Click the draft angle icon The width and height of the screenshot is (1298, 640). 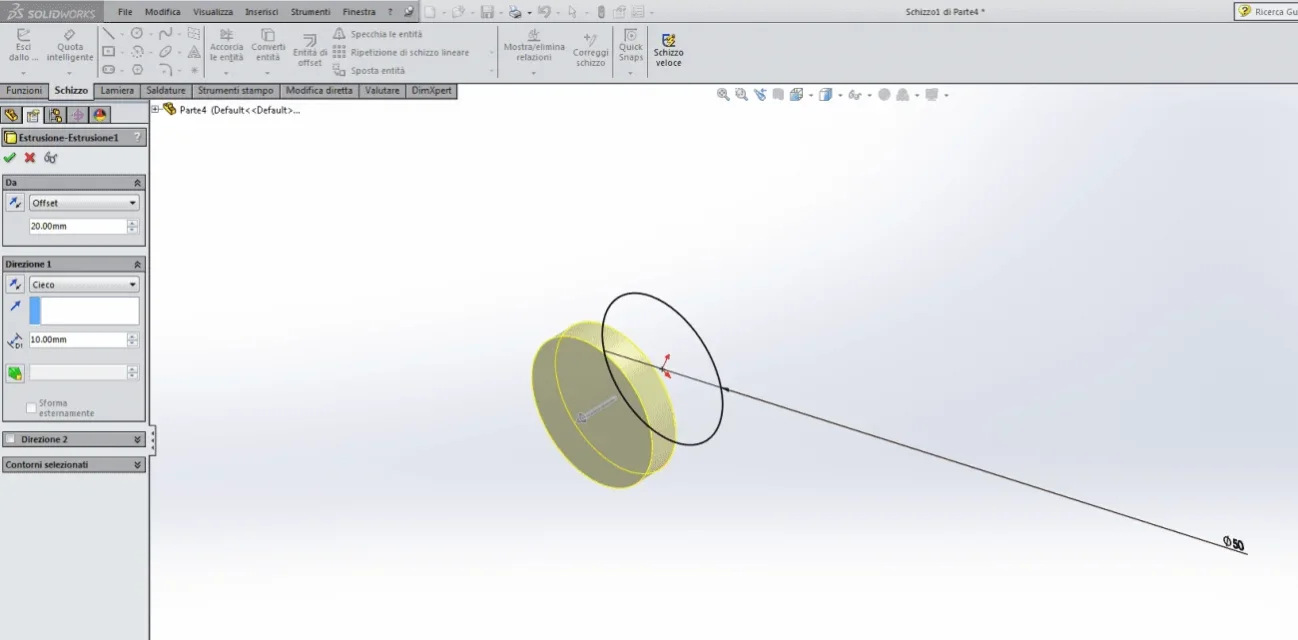click(x=15, y=373)
